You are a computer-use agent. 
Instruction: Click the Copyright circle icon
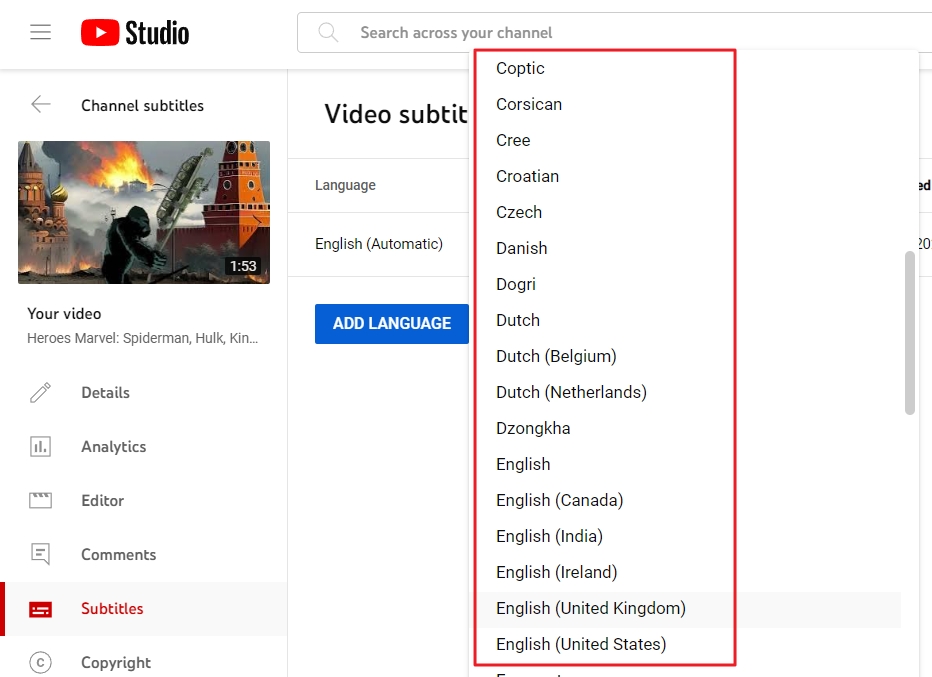(x=40, y=662)
